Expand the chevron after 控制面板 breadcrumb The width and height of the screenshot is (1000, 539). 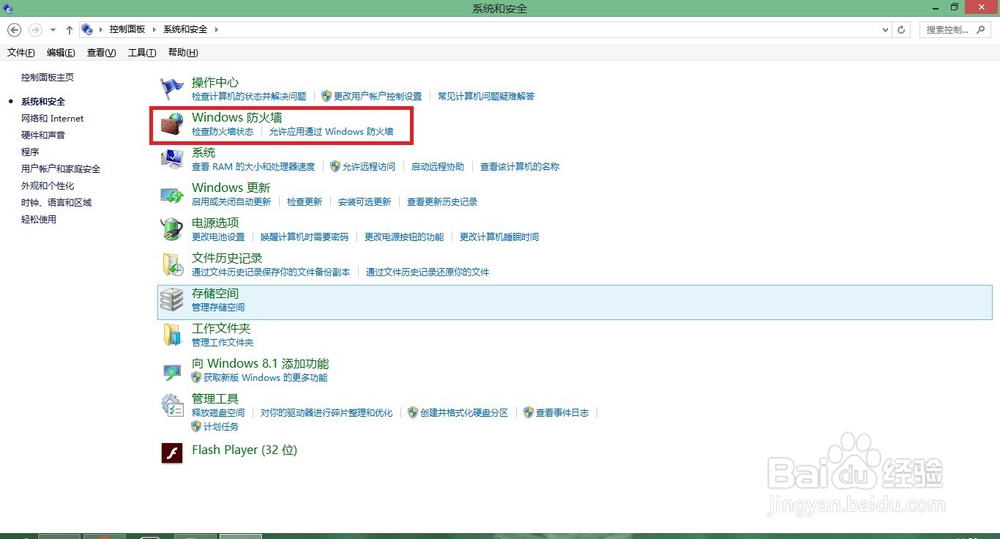pos(154,29)
